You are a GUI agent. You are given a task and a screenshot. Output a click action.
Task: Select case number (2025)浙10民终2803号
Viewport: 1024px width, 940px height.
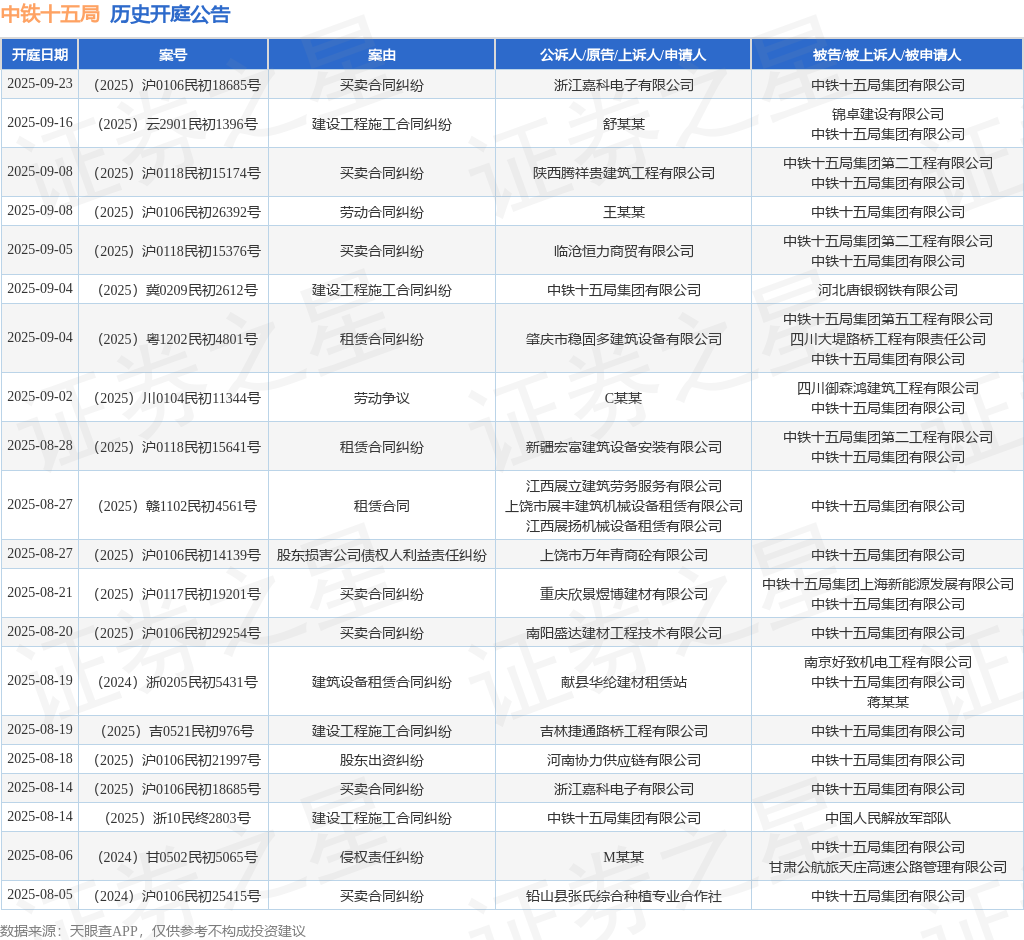(x=177, y=818)
